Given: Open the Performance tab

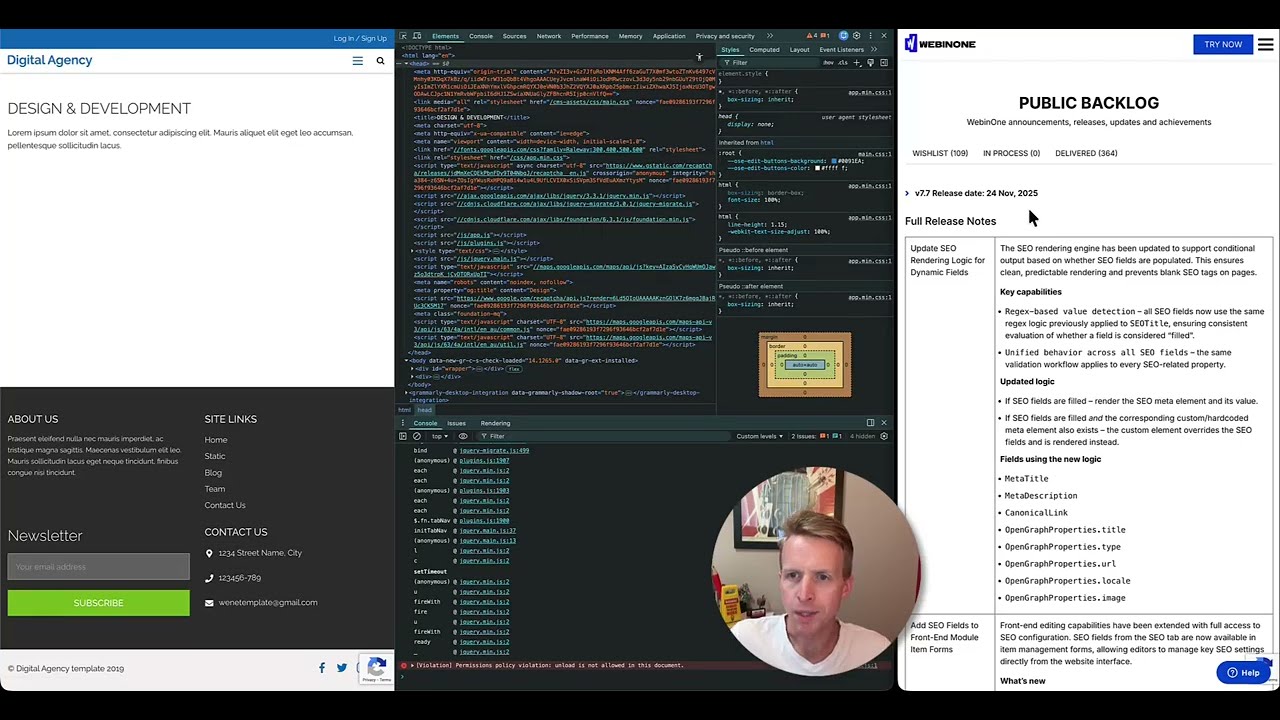Looking at the screenshot, I should pyautogui.click(x=590, y=36).
